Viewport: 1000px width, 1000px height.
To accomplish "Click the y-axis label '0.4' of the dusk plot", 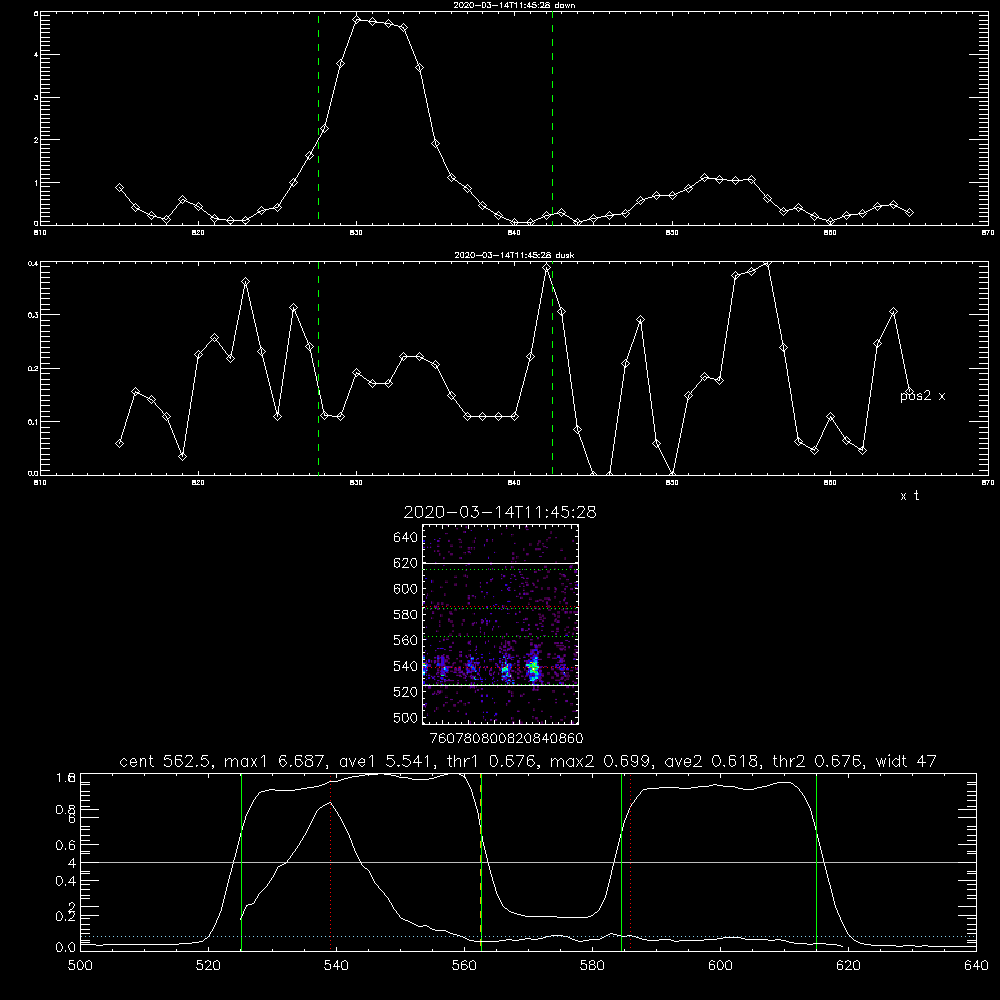I will [33, 263].
